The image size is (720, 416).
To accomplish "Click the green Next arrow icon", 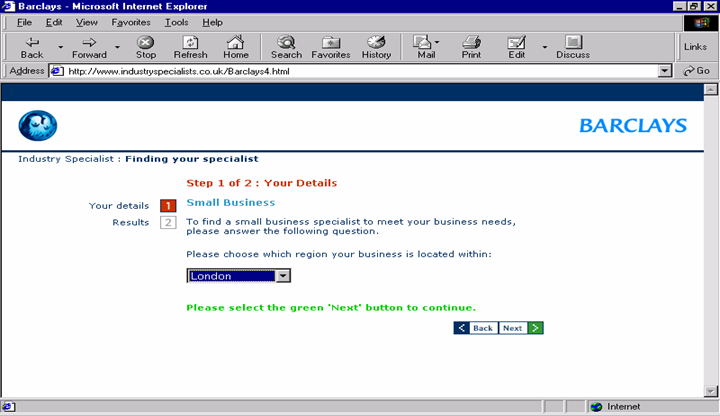I will (x=535, y=328).
